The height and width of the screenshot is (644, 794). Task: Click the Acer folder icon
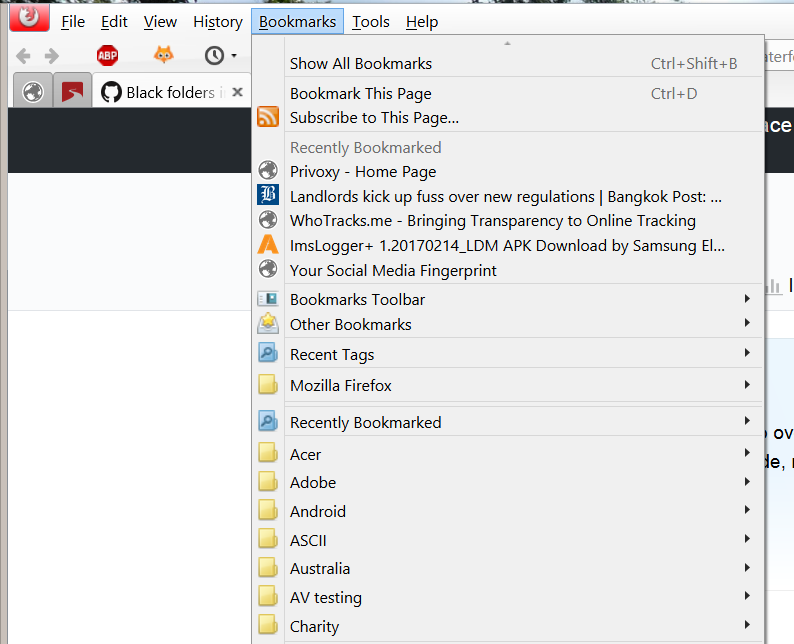[268, 453]
